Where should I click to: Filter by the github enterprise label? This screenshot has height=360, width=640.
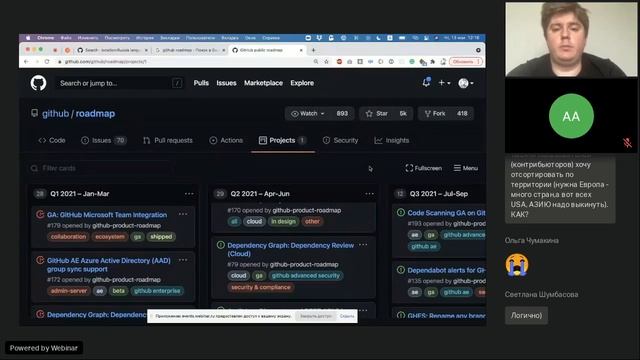pyautogui.click(x=157, y=291)
